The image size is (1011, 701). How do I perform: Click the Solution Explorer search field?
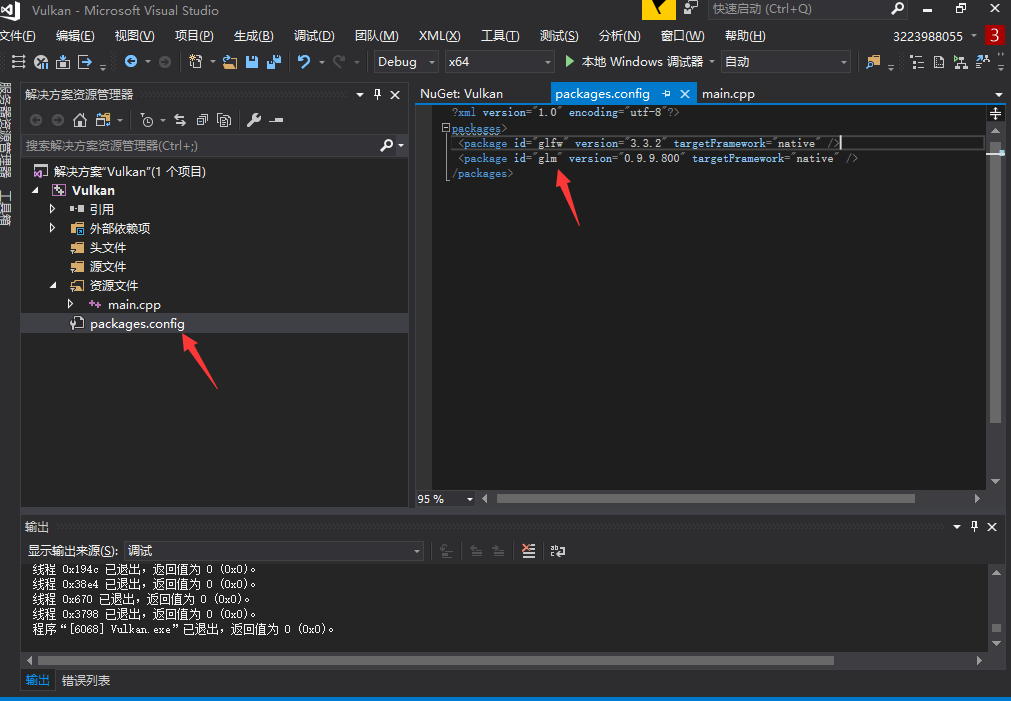click(200, 145)
